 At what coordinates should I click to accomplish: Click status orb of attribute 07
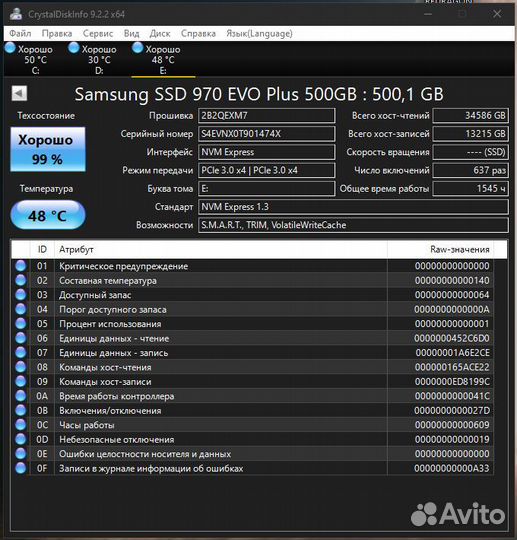pos(21,353)
